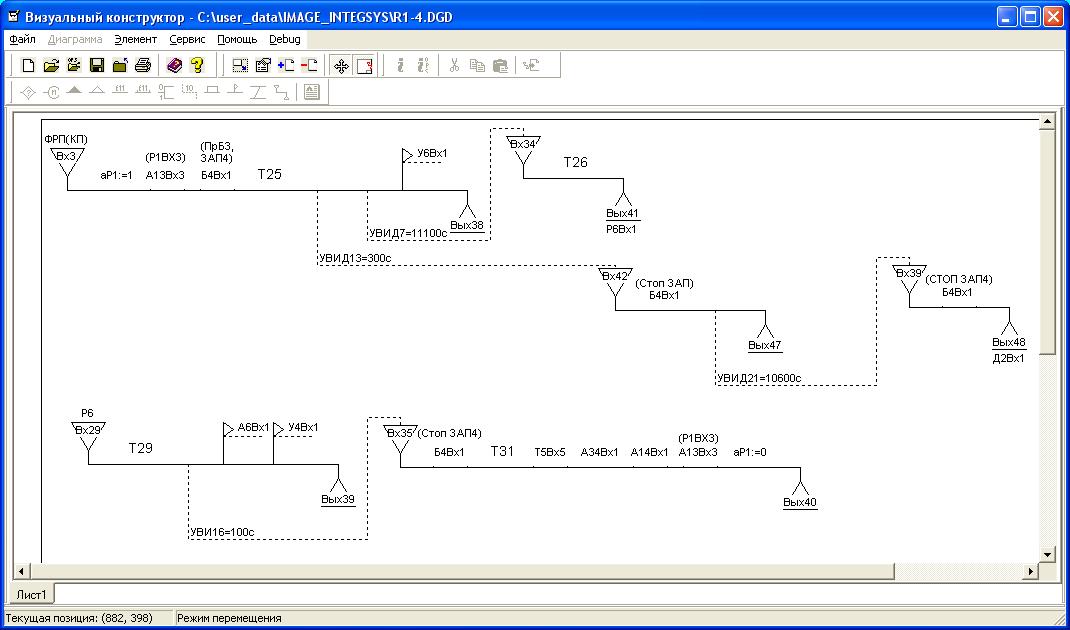Viewport: 1070px width, 630px height.
Task: Open the properties icon with hand and sheet
Action: click(263, 66)
